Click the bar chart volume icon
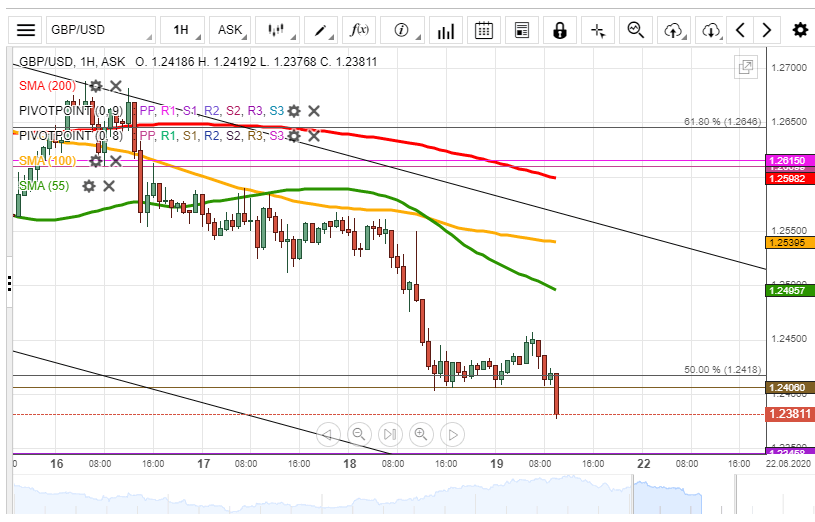The width and height of the screenshot is (815, 522). (446, 30)
